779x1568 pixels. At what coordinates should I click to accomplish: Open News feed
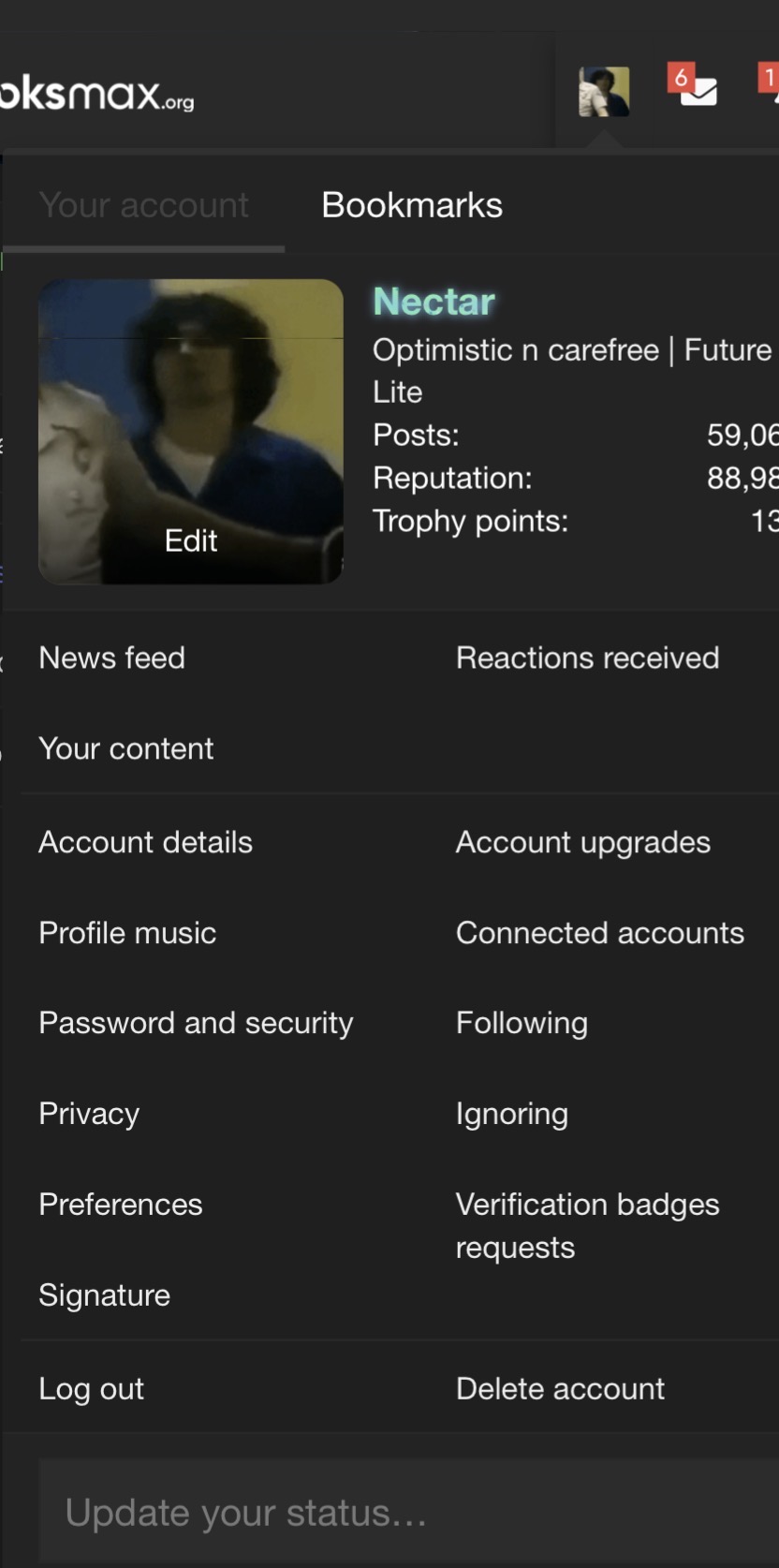click(x=112, y=658)
